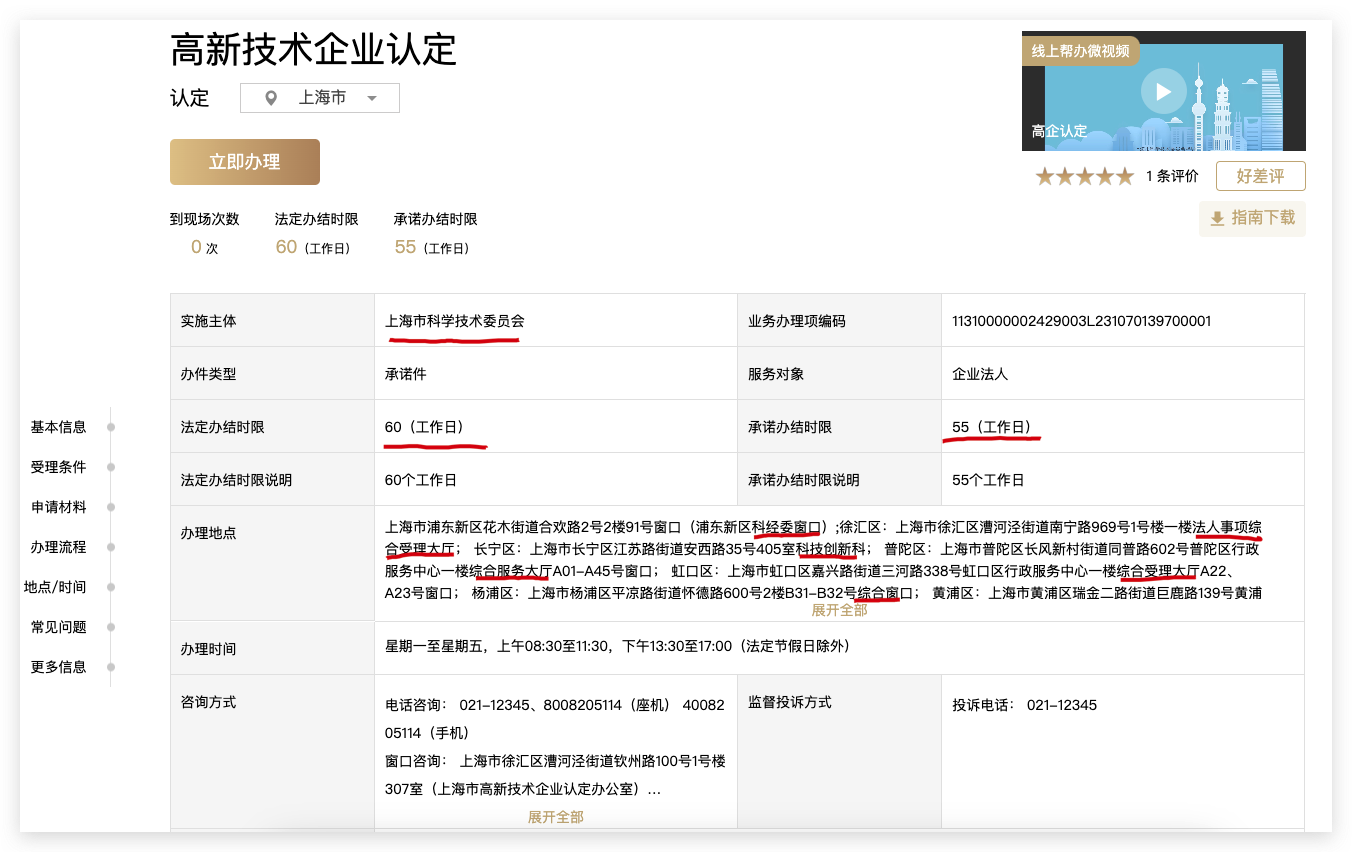The height and width of the screenshot is (852, 1352).
Task: Click the 企业法人 cell value
Action: tap(980, 374)
